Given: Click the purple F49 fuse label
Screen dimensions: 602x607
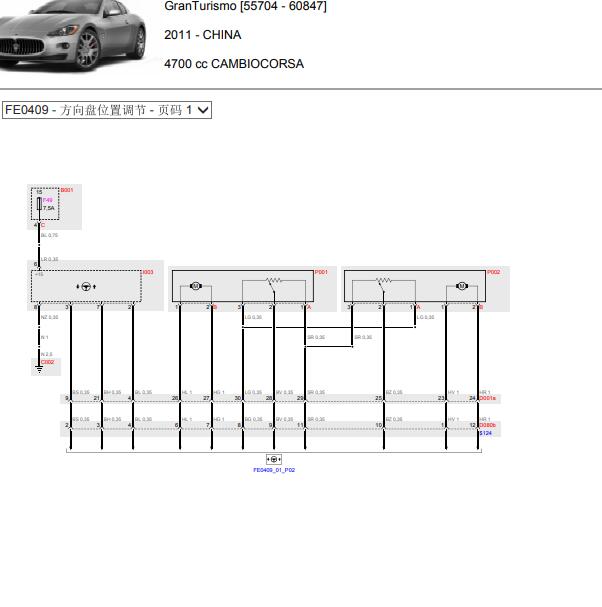Looking at the screenshot, I should click(48, 200).
